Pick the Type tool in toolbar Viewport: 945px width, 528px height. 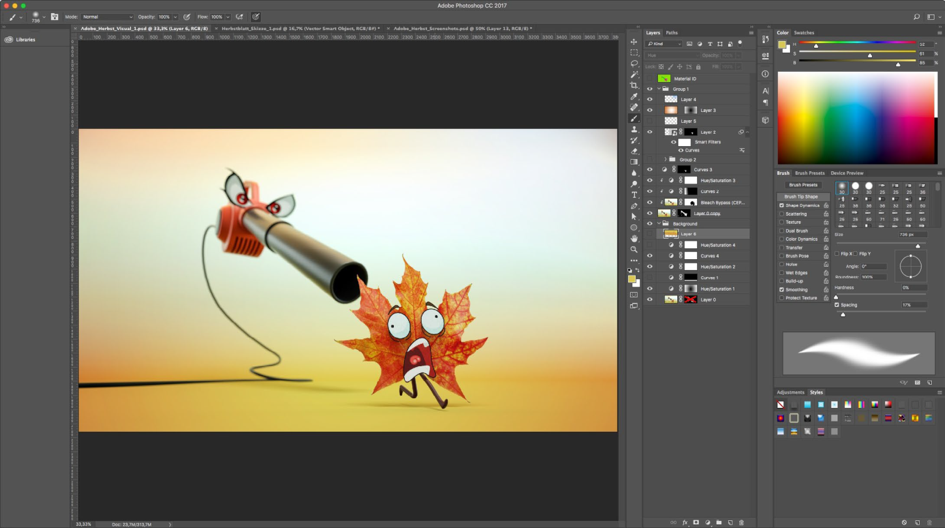634,195
